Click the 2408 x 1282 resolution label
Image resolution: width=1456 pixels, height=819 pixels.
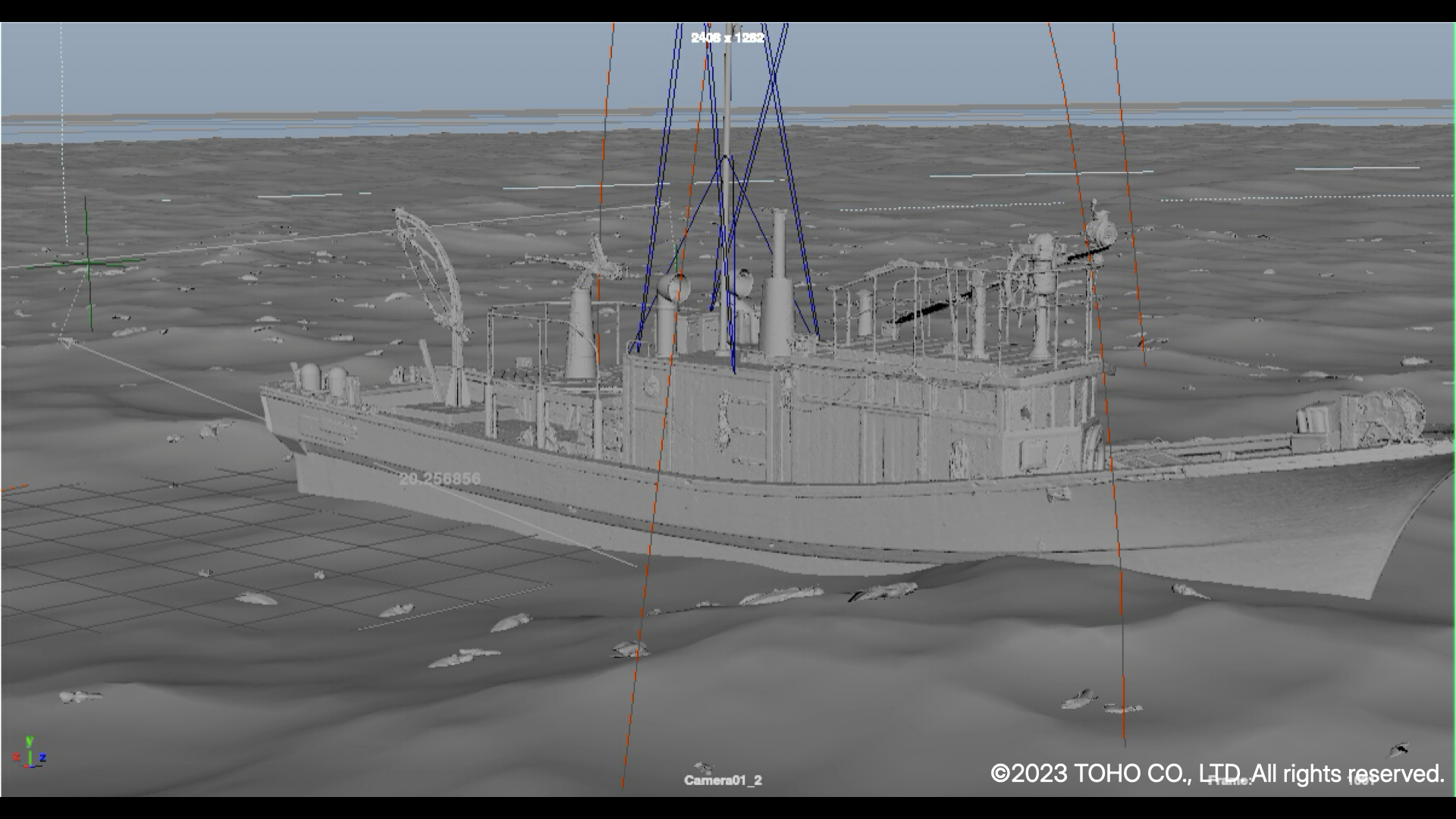[x=726, y=37]
